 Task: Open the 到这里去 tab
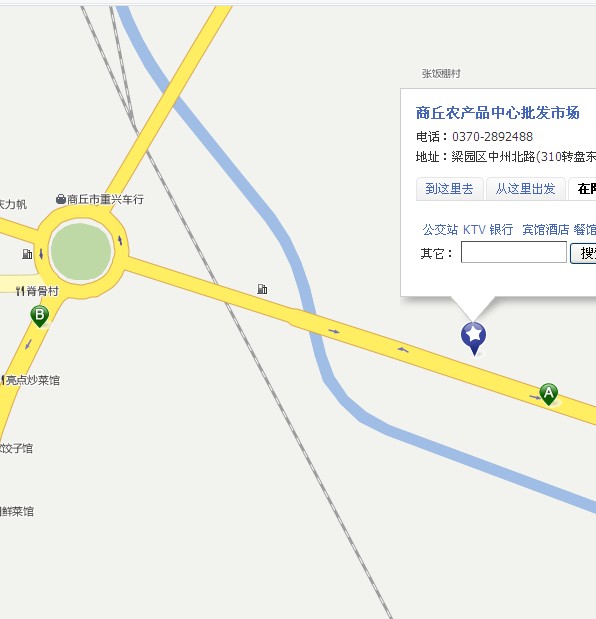pyautogui.click(x=449, y=189)
